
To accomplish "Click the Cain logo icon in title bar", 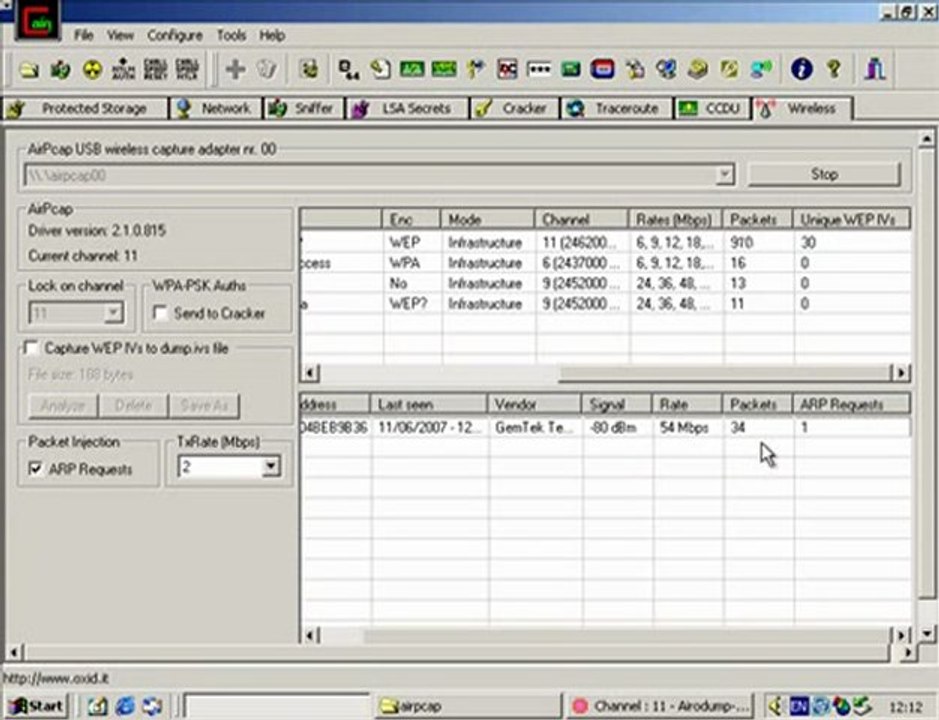I will pyautogui.click(x=38, y=20).
